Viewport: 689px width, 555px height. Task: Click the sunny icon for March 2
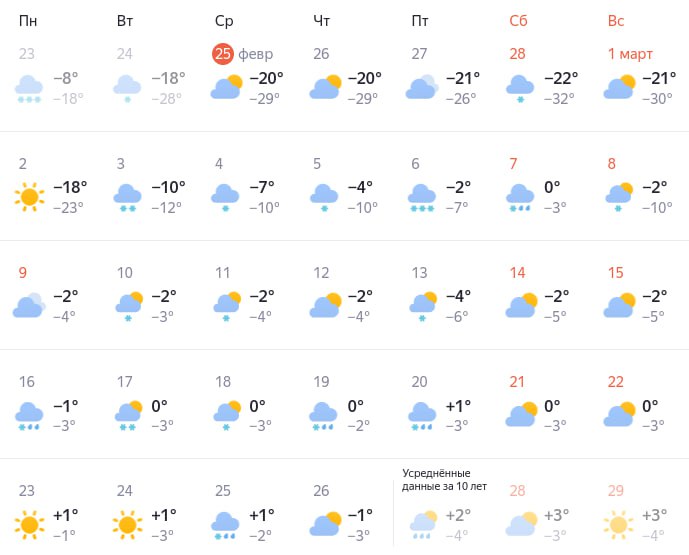tap(29, 197)
